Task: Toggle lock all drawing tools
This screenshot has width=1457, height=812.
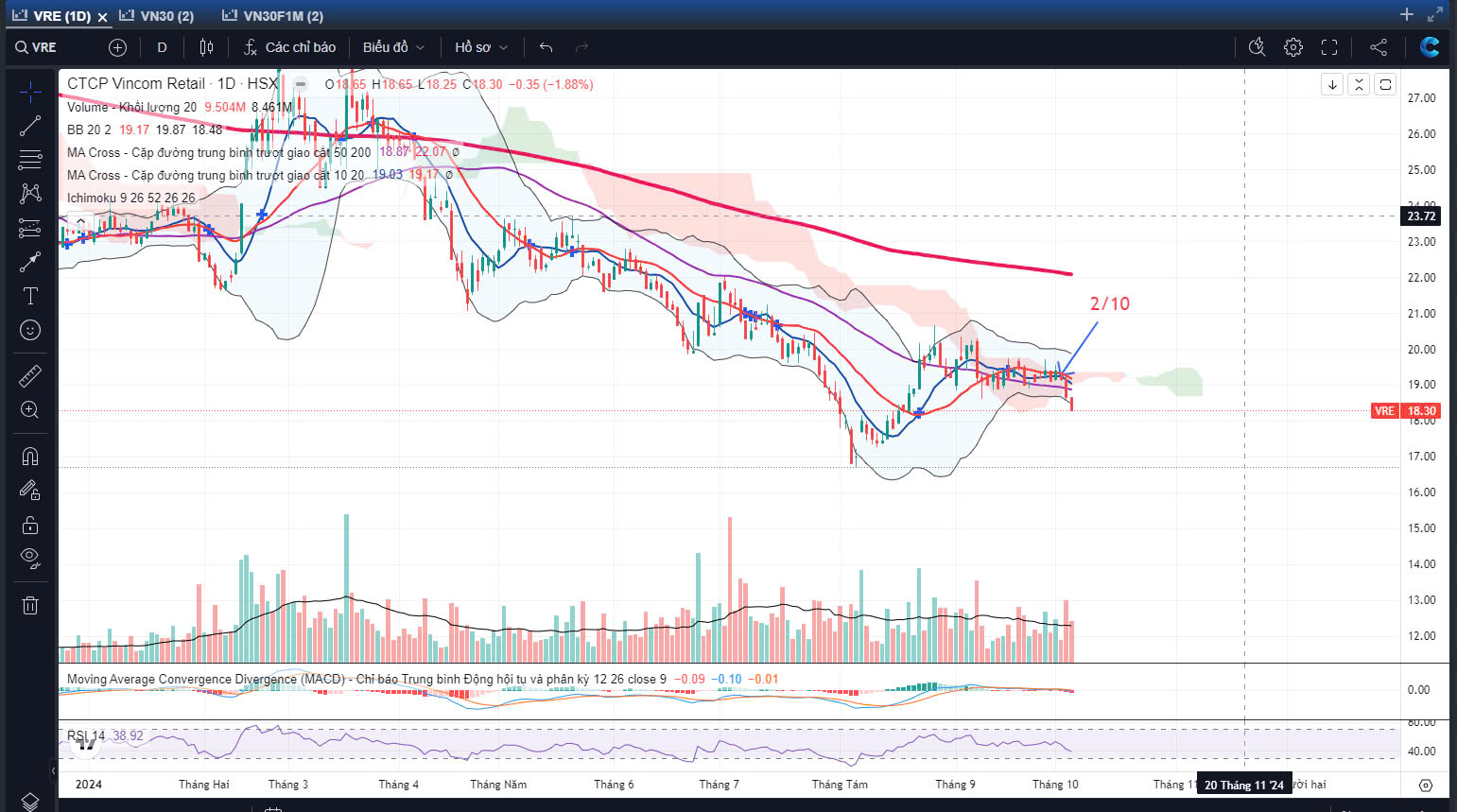Action: 30,525
